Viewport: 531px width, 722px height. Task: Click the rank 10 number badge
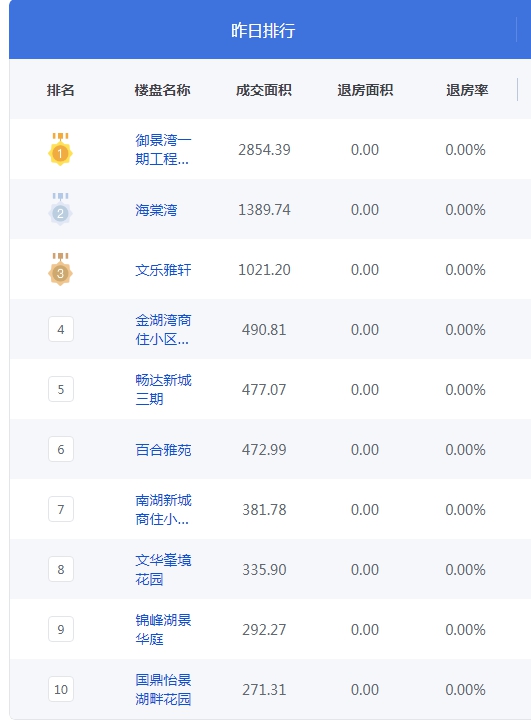tap(61, 689)
